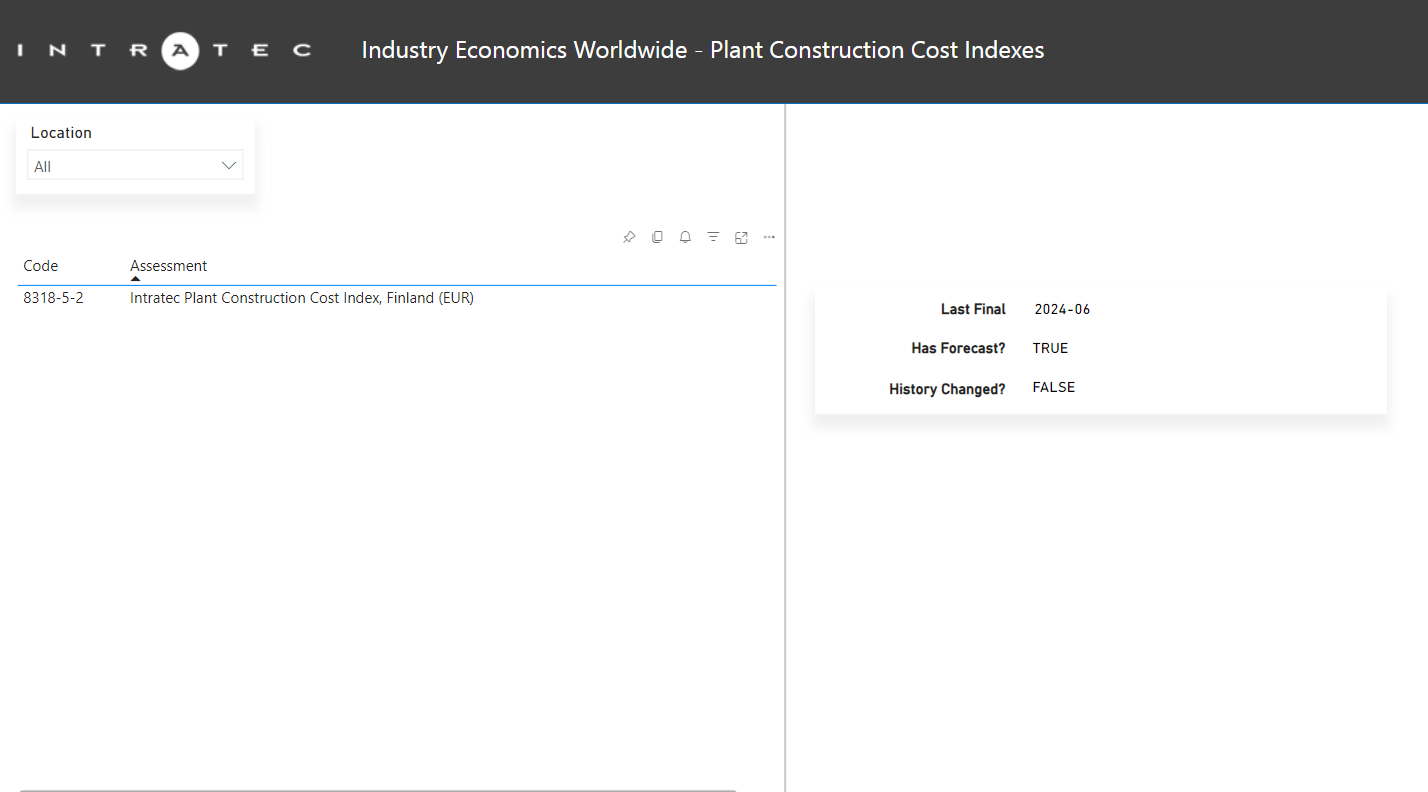
Task: Copy the visual using the copy icon
Action: 657,237
